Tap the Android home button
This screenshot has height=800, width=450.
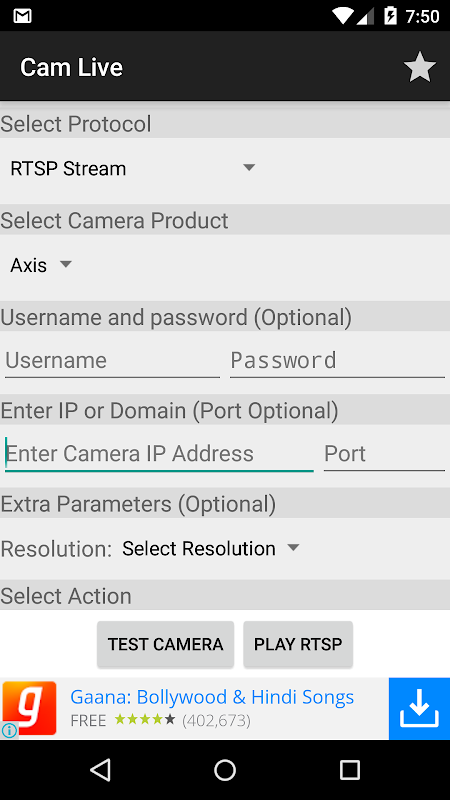point(225,769)
